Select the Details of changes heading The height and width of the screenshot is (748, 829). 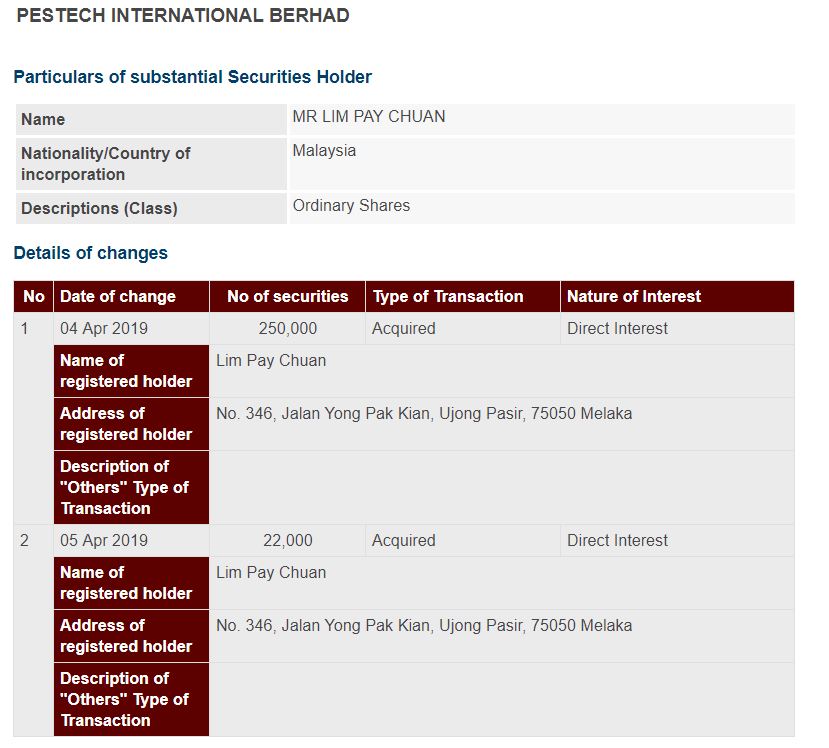click(90, 253)
